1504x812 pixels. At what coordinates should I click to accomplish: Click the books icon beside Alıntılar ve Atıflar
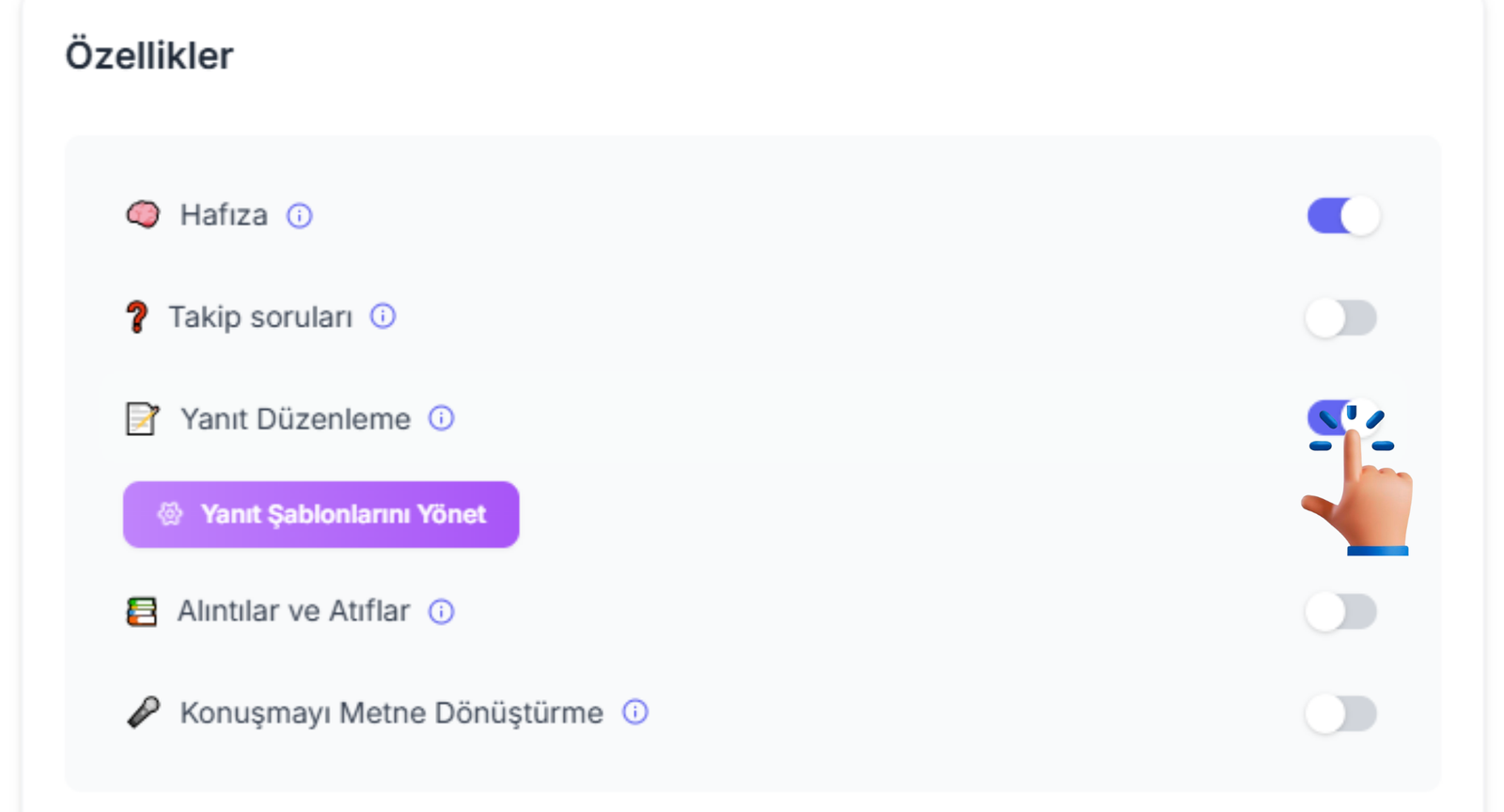[x=142, y=612]
